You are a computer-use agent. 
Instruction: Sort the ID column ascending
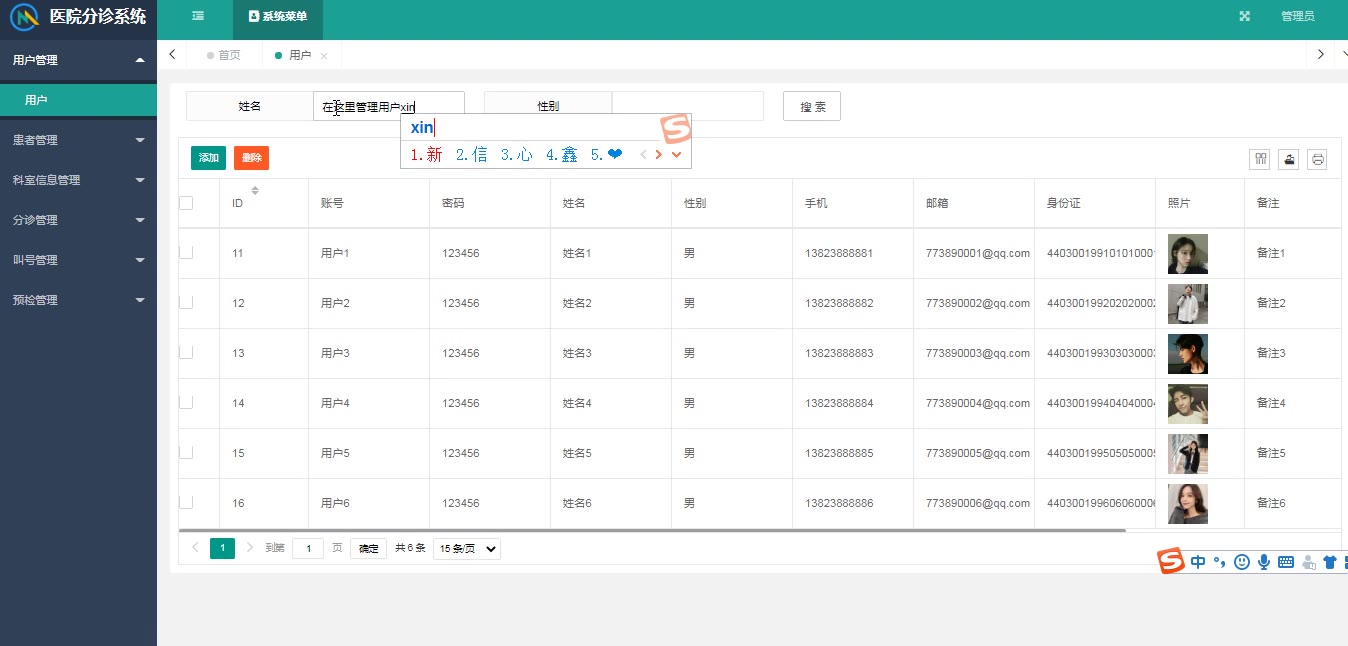(255, 187)
